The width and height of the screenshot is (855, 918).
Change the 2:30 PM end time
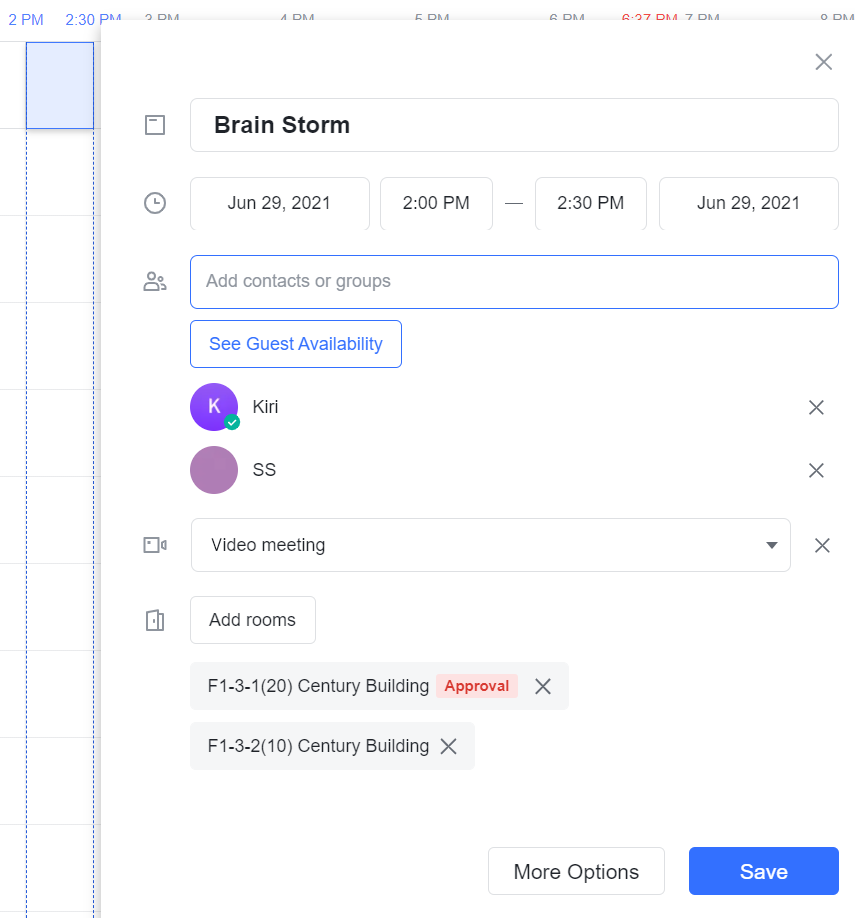pos(590,203)
